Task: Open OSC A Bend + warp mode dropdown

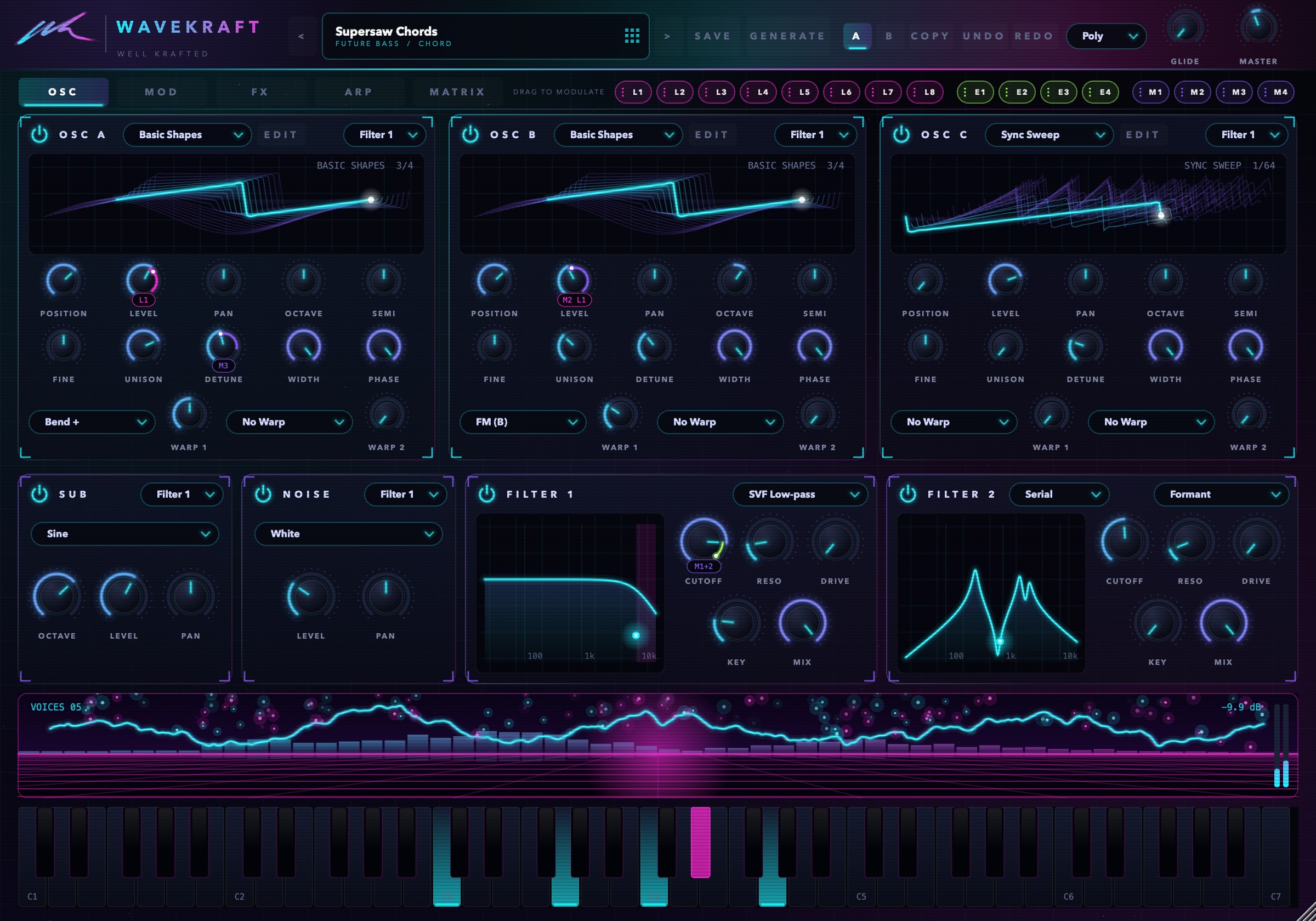Action: (92, 422)
